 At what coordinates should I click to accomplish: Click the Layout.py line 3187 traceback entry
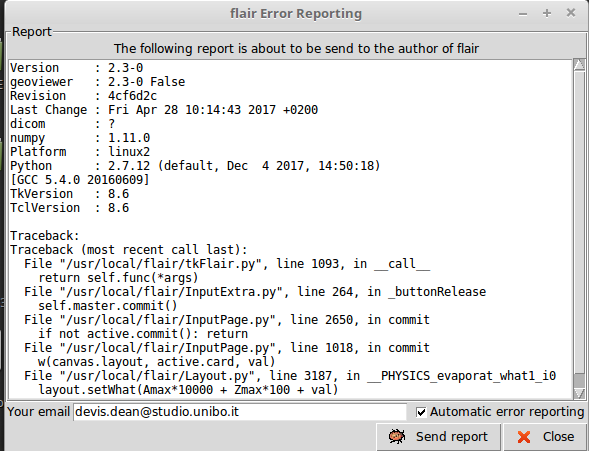click(290, 376)
